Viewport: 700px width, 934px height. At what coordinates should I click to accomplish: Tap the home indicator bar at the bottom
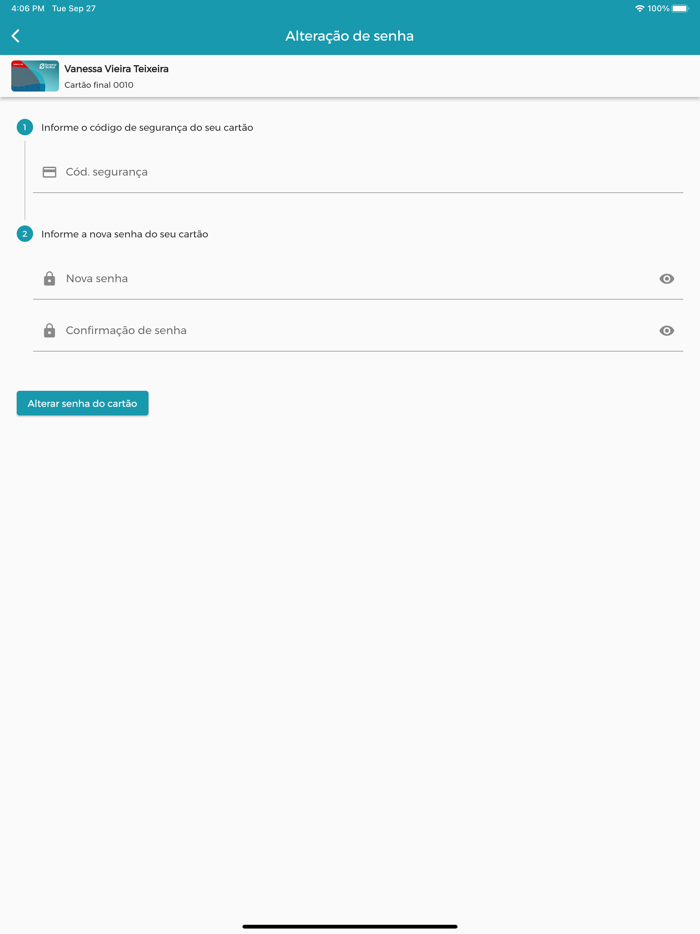(350, 926)
